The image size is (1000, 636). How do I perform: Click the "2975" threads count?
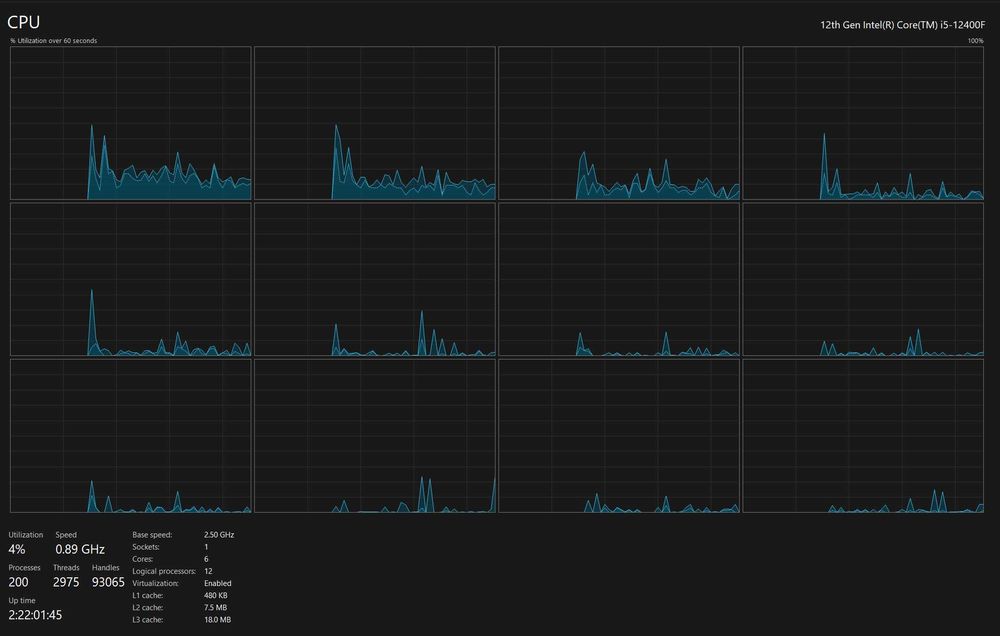pyautogui.click(x=66, y=582)
